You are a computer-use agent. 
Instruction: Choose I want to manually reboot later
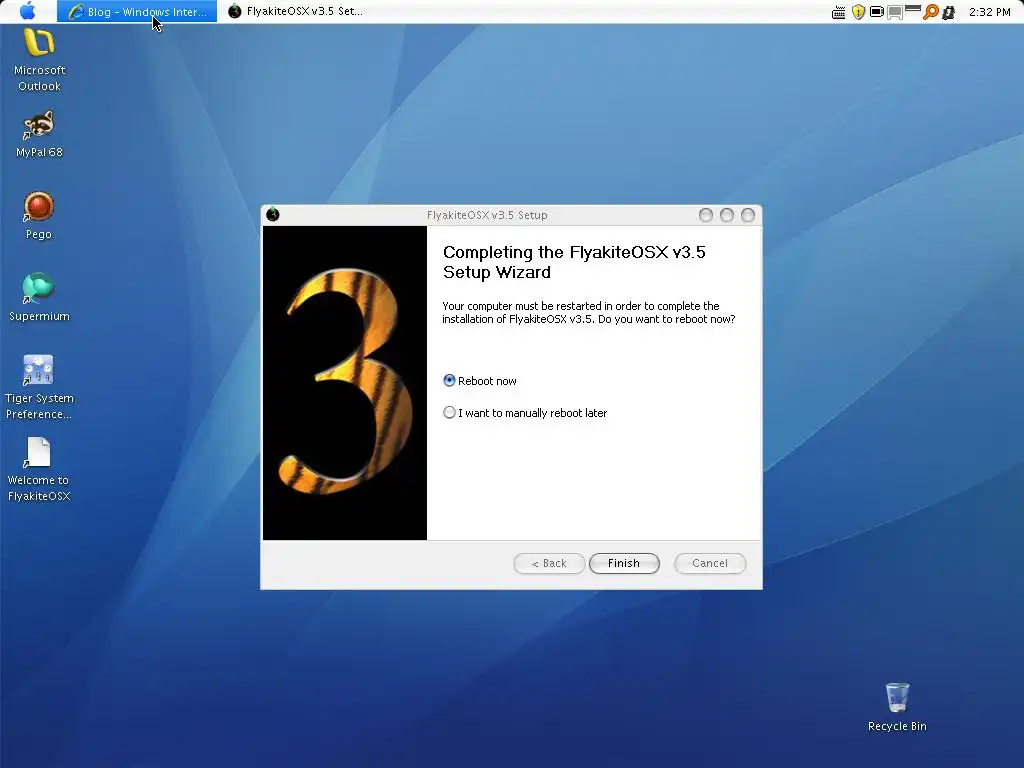(x=526, y=413)
